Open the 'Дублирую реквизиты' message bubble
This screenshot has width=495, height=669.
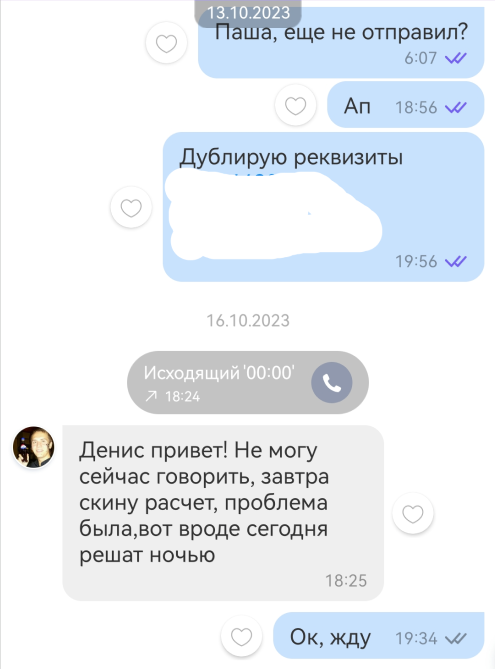point(323,207)
